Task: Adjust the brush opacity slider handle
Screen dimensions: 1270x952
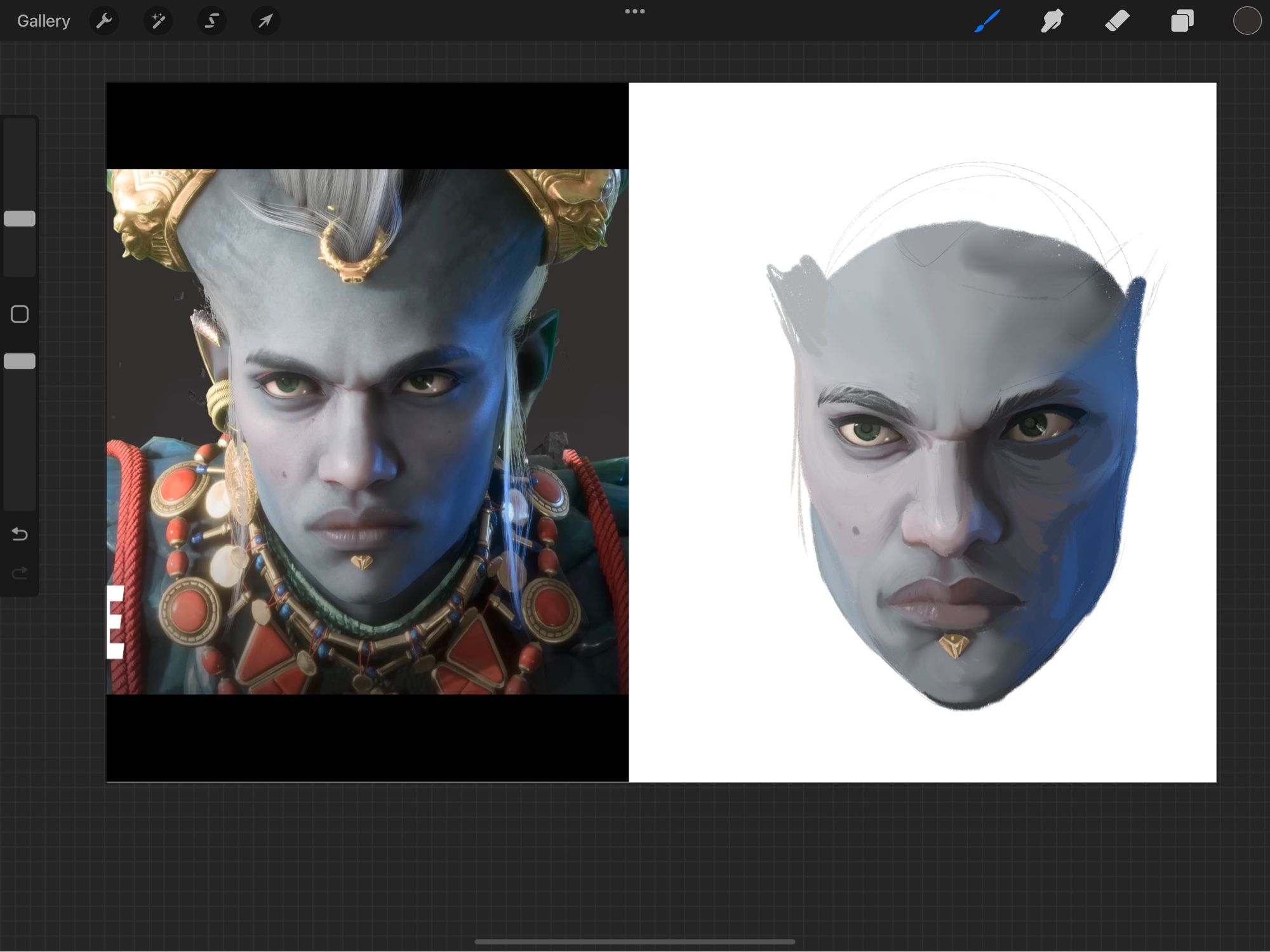Action: (20, 361)
